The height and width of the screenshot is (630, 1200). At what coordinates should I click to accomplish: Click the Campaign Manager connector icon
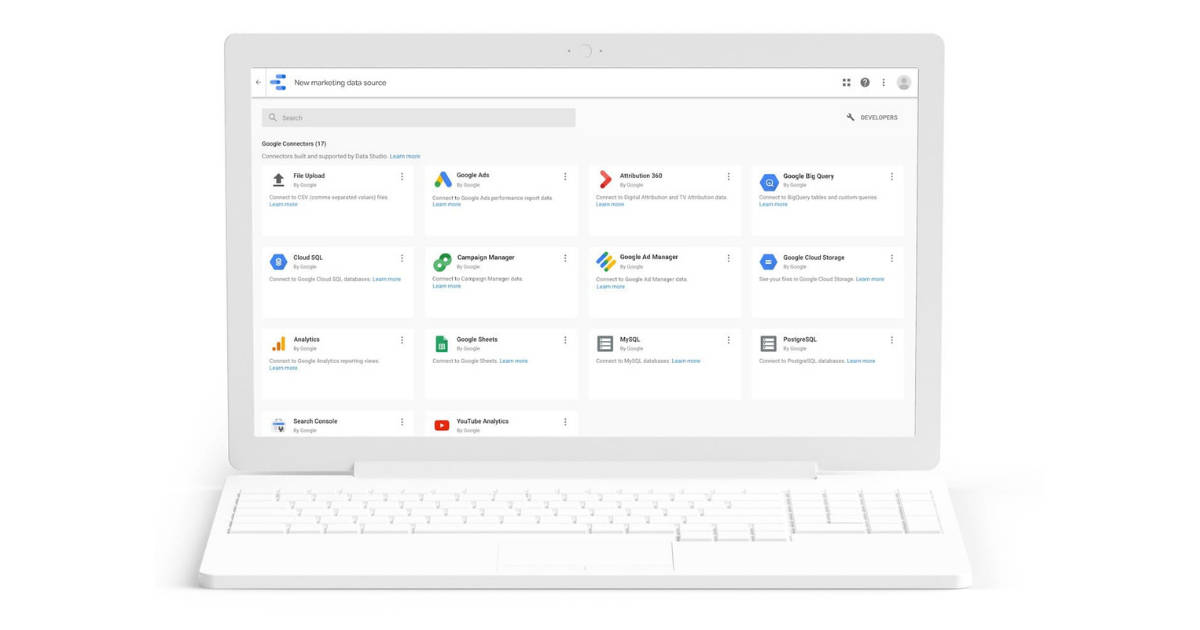(x=443, y=260)
